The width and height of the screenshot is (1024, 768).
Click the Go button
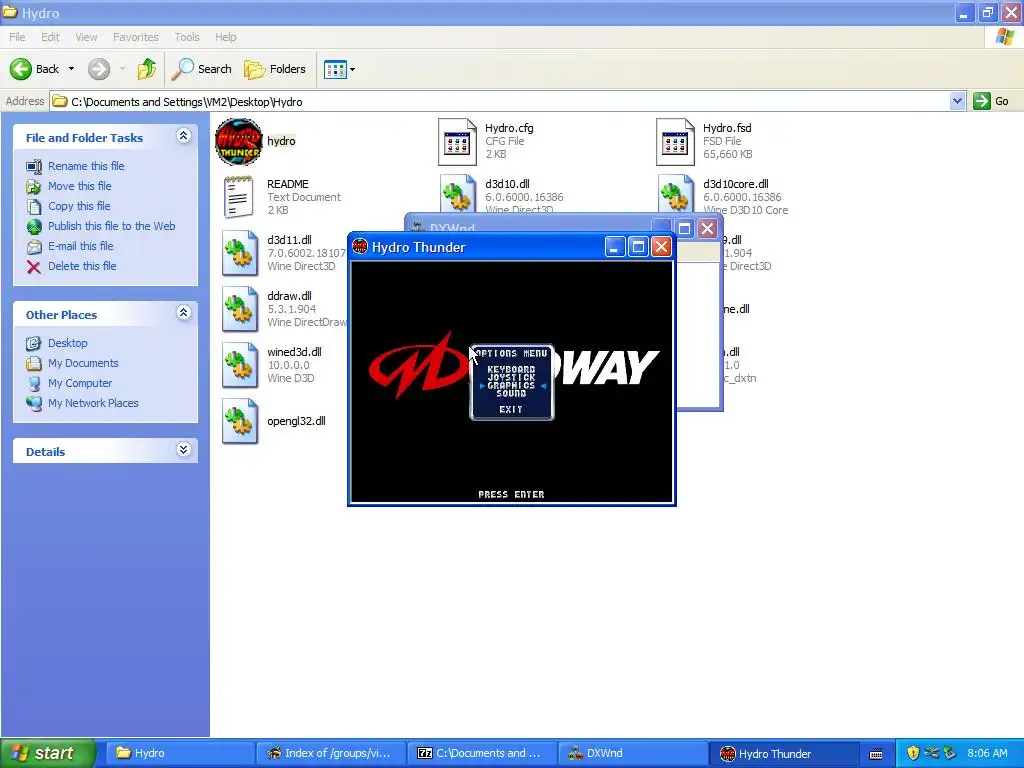[991, 101]
